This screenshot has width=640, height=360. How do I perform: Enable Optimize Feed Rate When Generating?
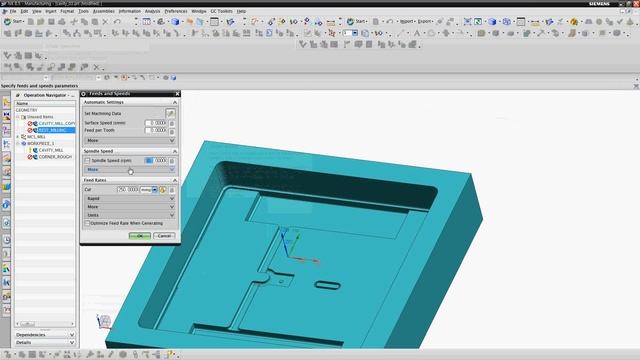[87, 224]
